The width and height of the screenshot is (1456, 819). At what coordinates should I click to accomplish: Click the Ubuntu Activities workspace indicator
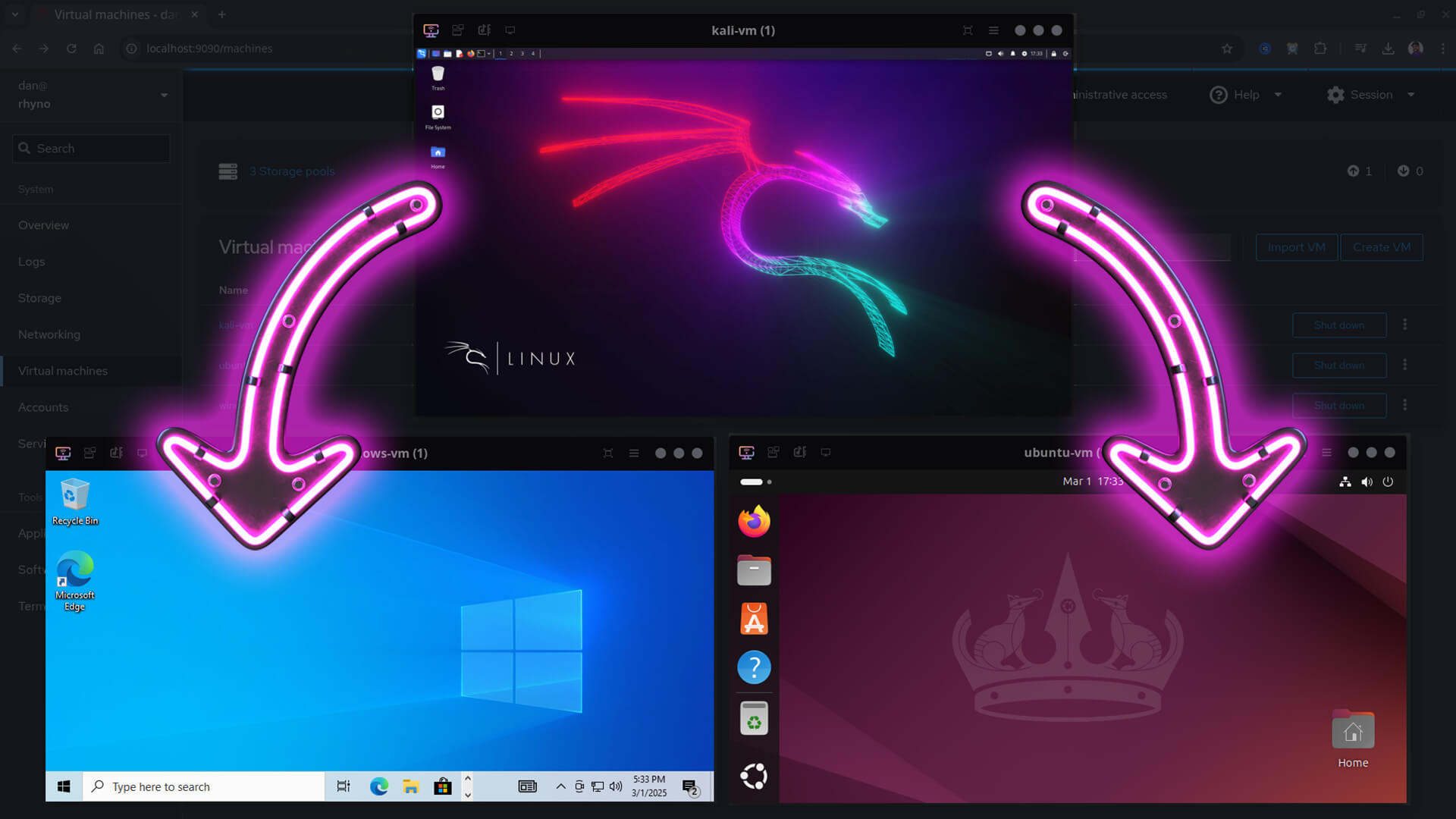pyautogui.click(x=755, y=482)
